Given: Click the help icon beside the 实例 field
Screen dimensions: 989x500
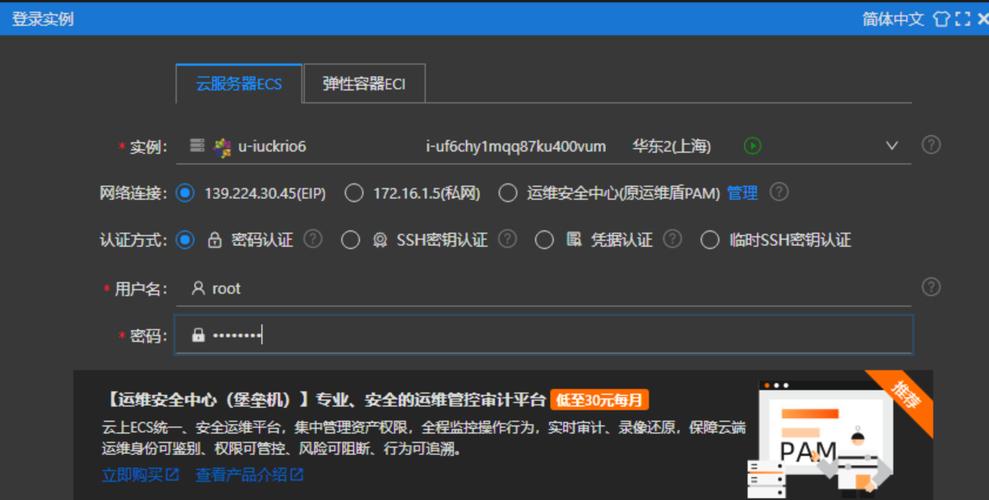Looking at the screenshot, I should click(931, 145).
